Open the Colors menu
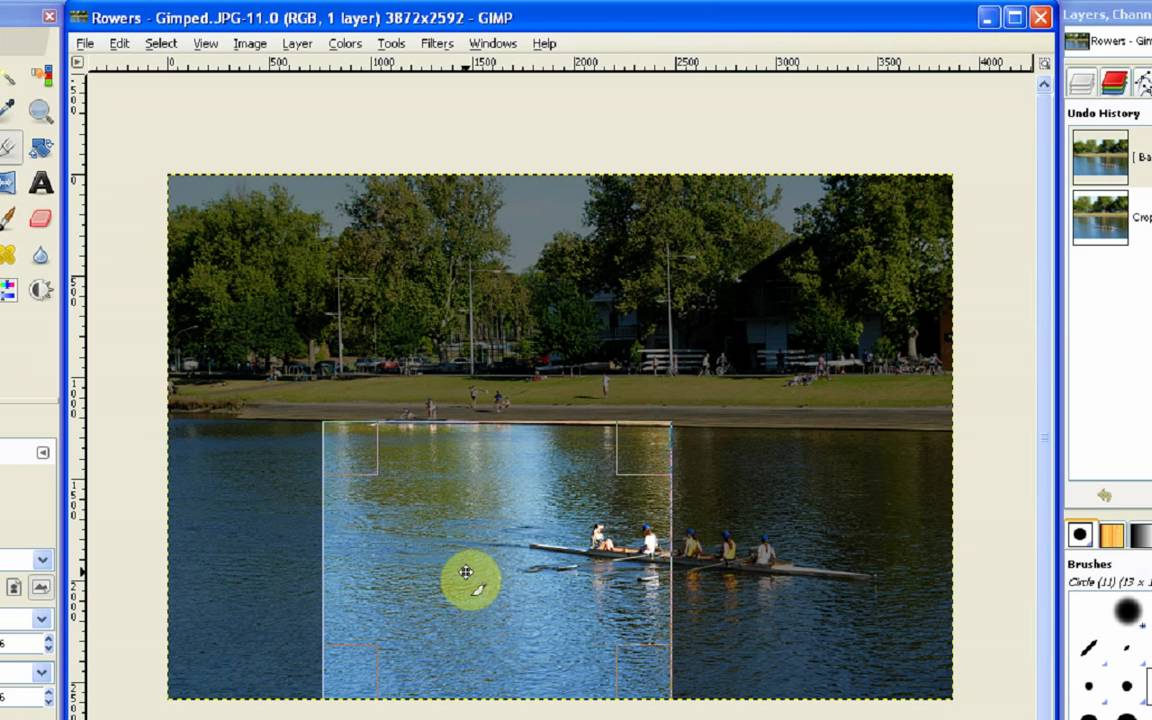The width and height of the screenshot is (1152, 720). [x=345, y=43]
